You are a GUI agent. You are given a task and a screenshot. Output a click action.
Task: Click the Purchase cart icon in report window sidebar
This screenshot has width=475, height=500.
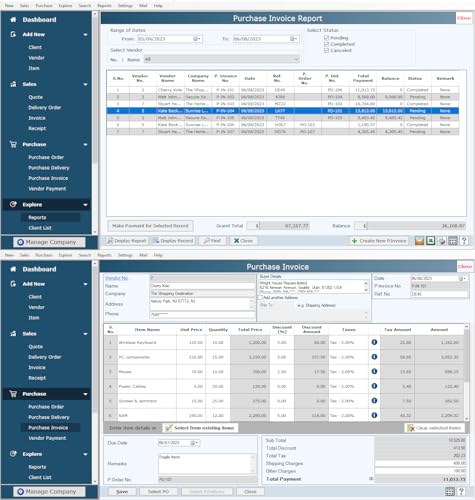tap(13, 144)
